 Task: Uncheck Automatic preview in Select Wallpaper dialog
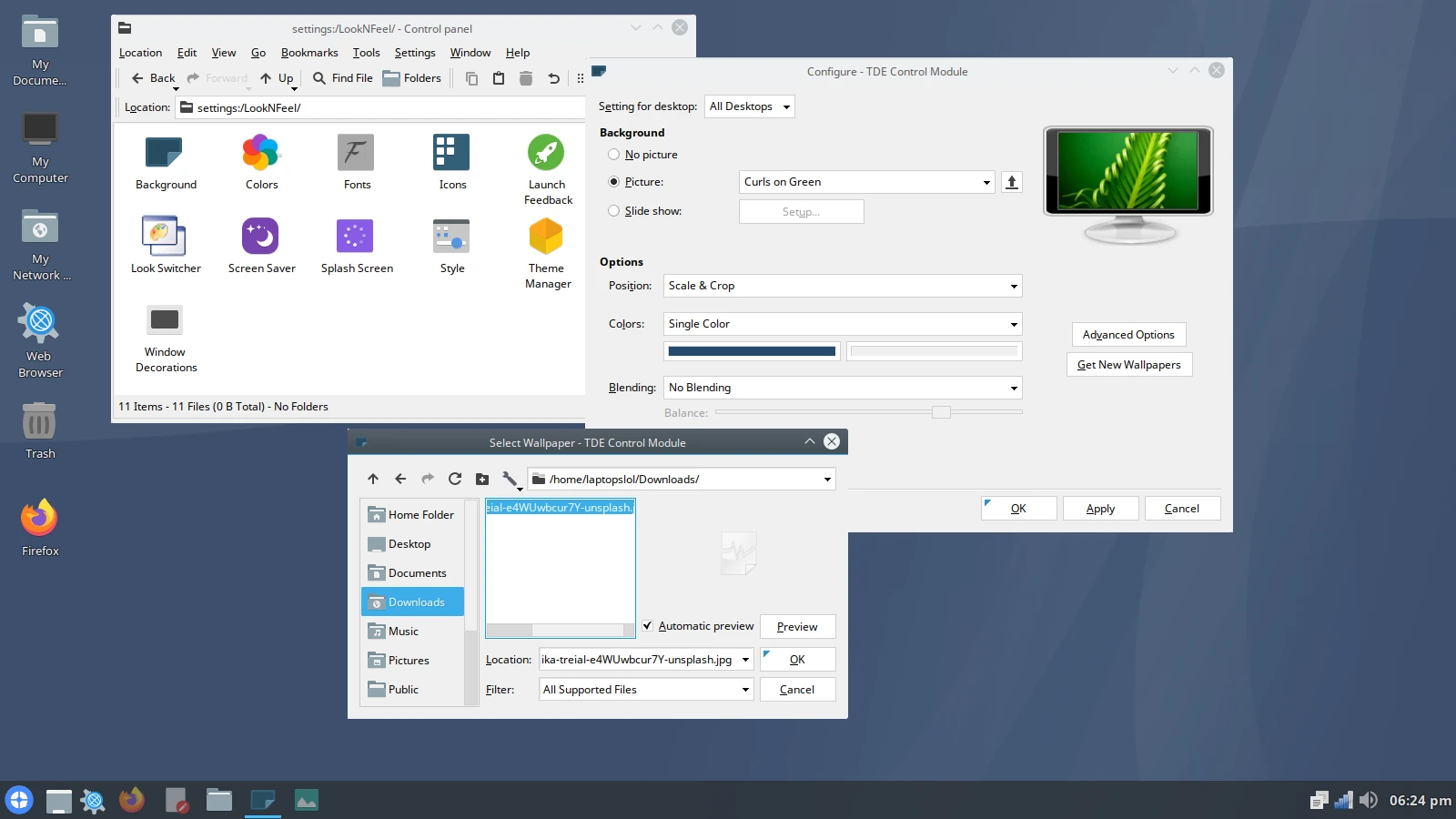(647, 626)
